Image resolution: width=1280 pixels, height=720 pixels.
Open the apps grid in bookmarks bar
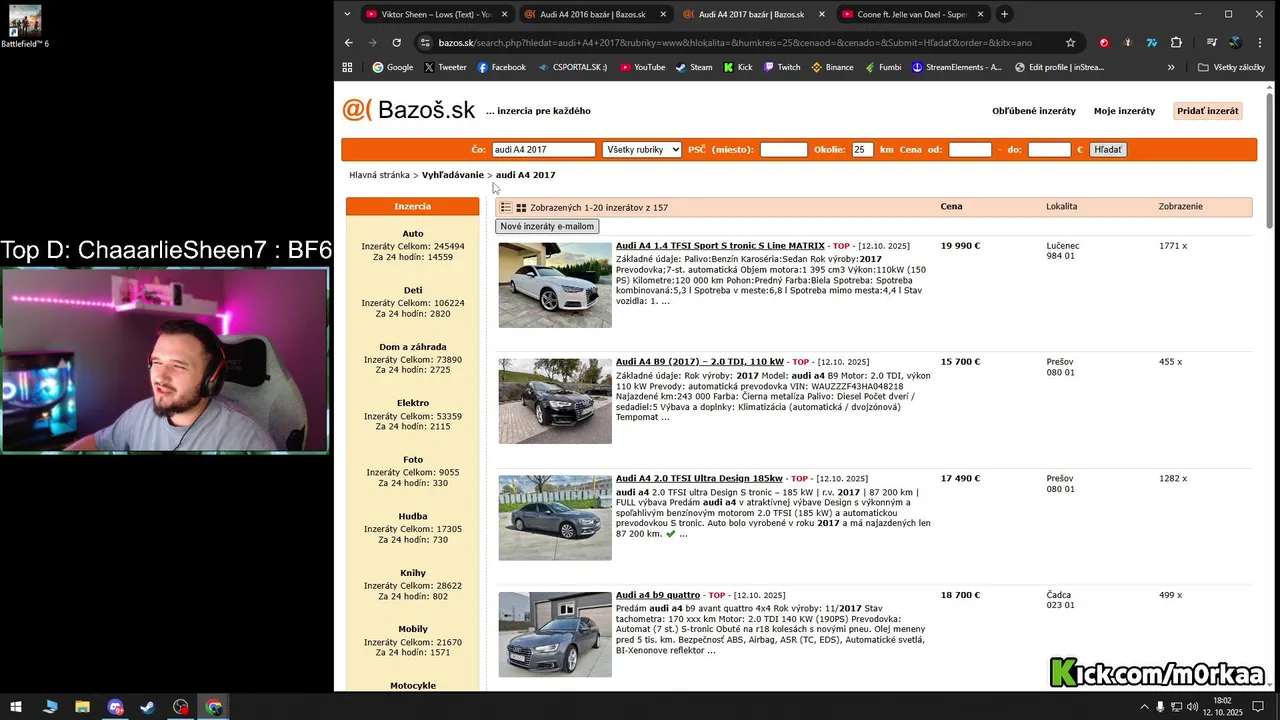click(347, 67)
